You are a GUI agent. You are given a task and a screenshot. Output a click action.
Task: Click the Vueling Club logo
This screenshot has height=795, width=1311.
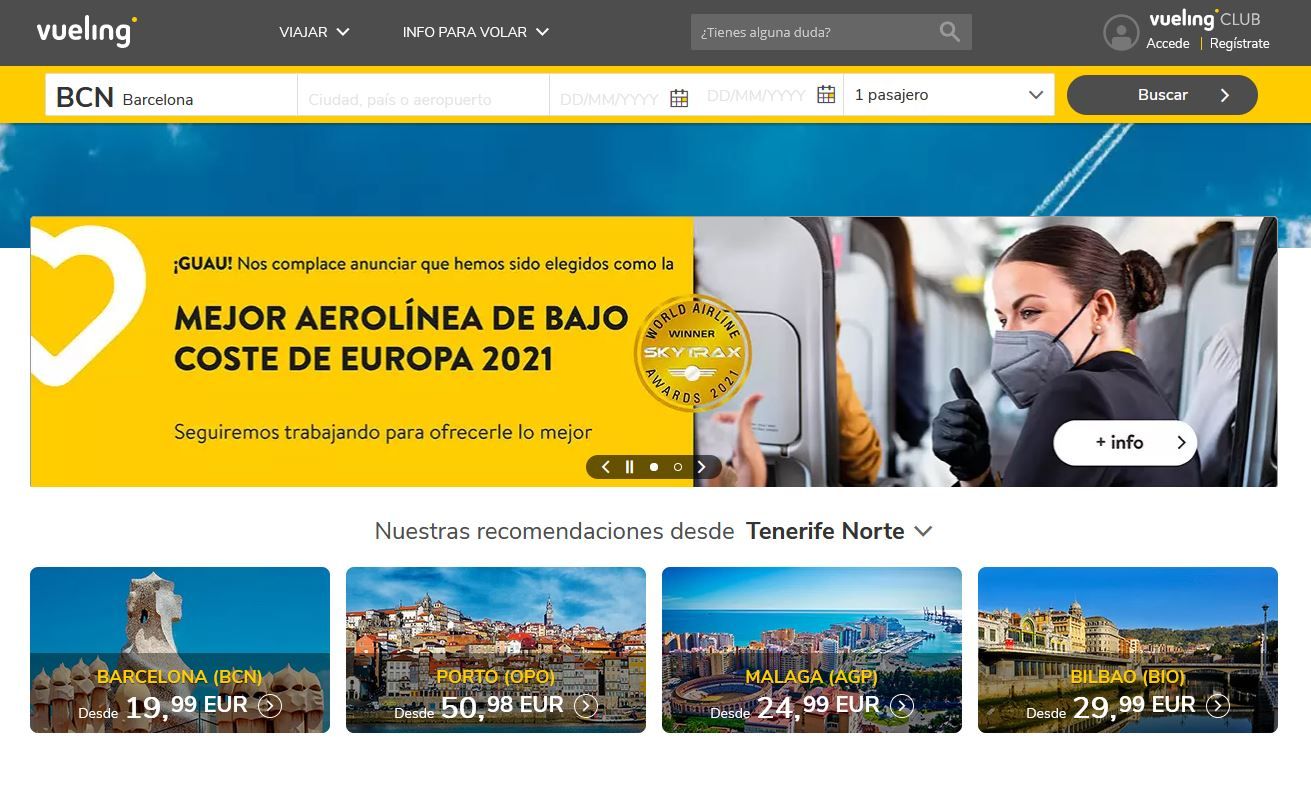[1204, 19]
